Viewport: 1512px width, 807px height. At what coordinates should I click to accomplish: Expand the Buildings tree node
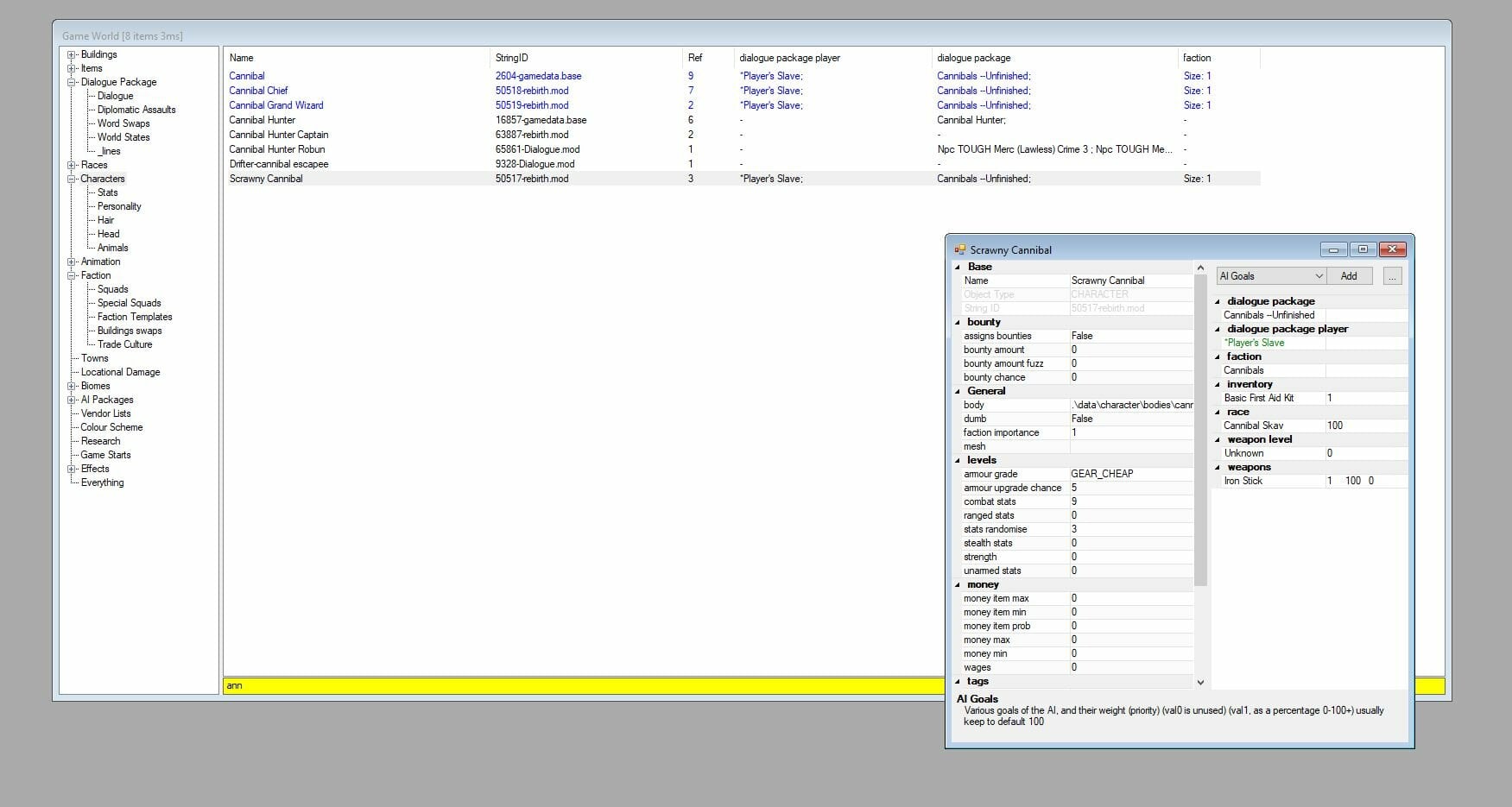pos(72,54)
